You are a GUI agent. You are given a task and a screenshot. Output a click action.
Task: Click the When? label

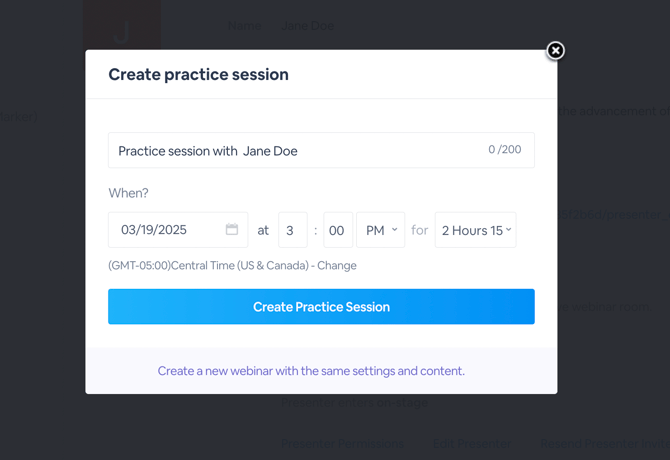[128, 193]
